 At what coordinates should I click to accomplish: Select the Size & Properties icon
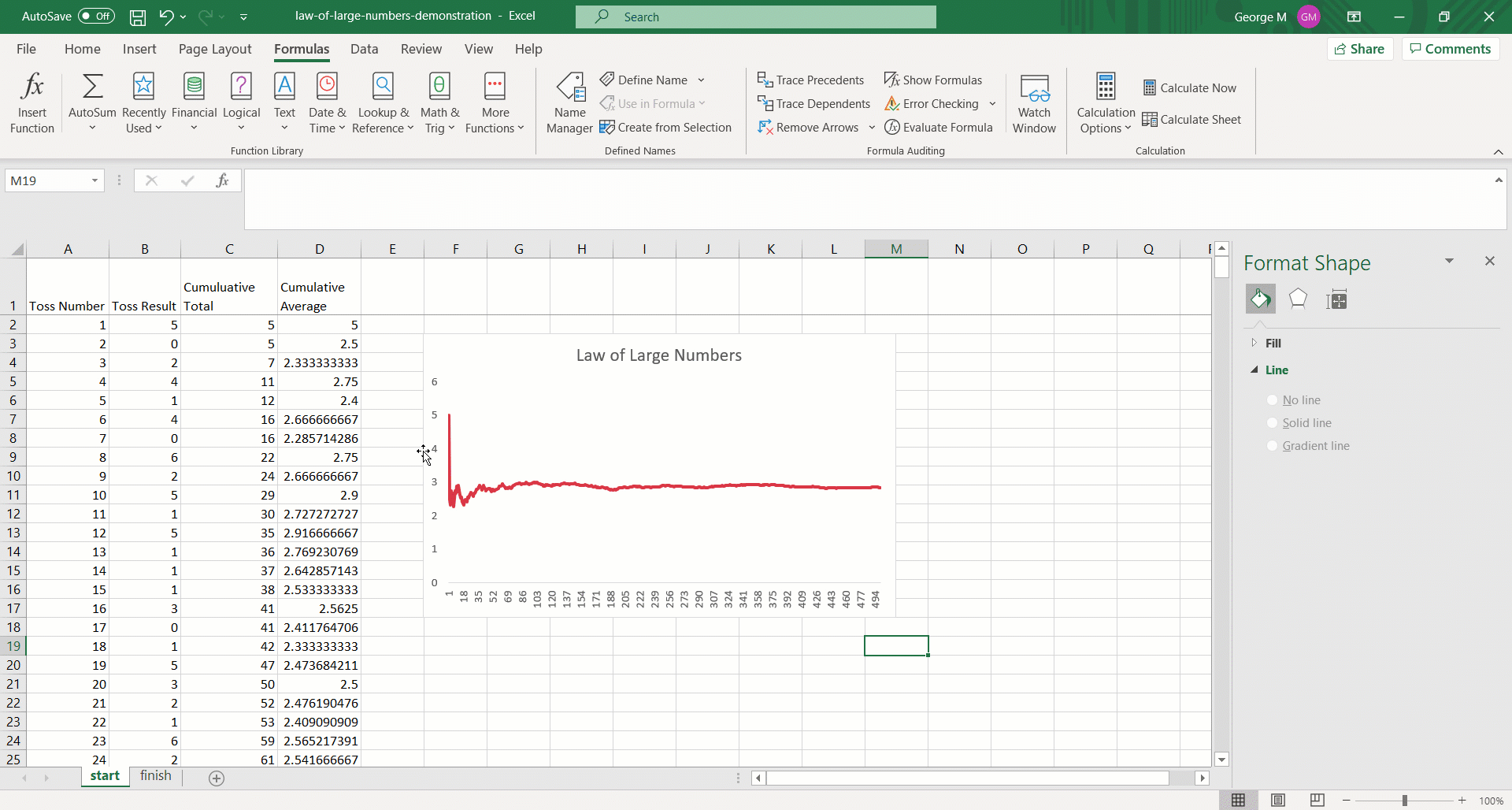pos(1336,299)
